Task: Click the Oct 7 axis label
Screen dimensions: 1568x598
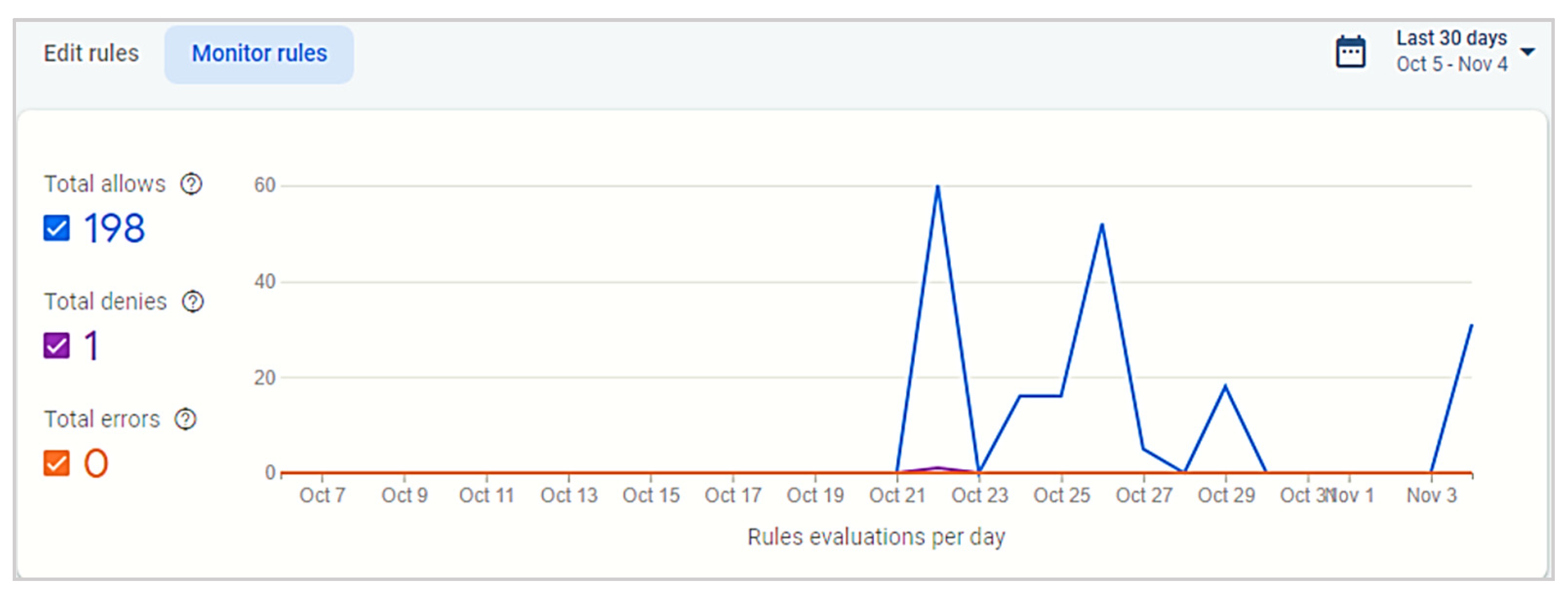Action: pyautogui.click(x=322, y=495)
